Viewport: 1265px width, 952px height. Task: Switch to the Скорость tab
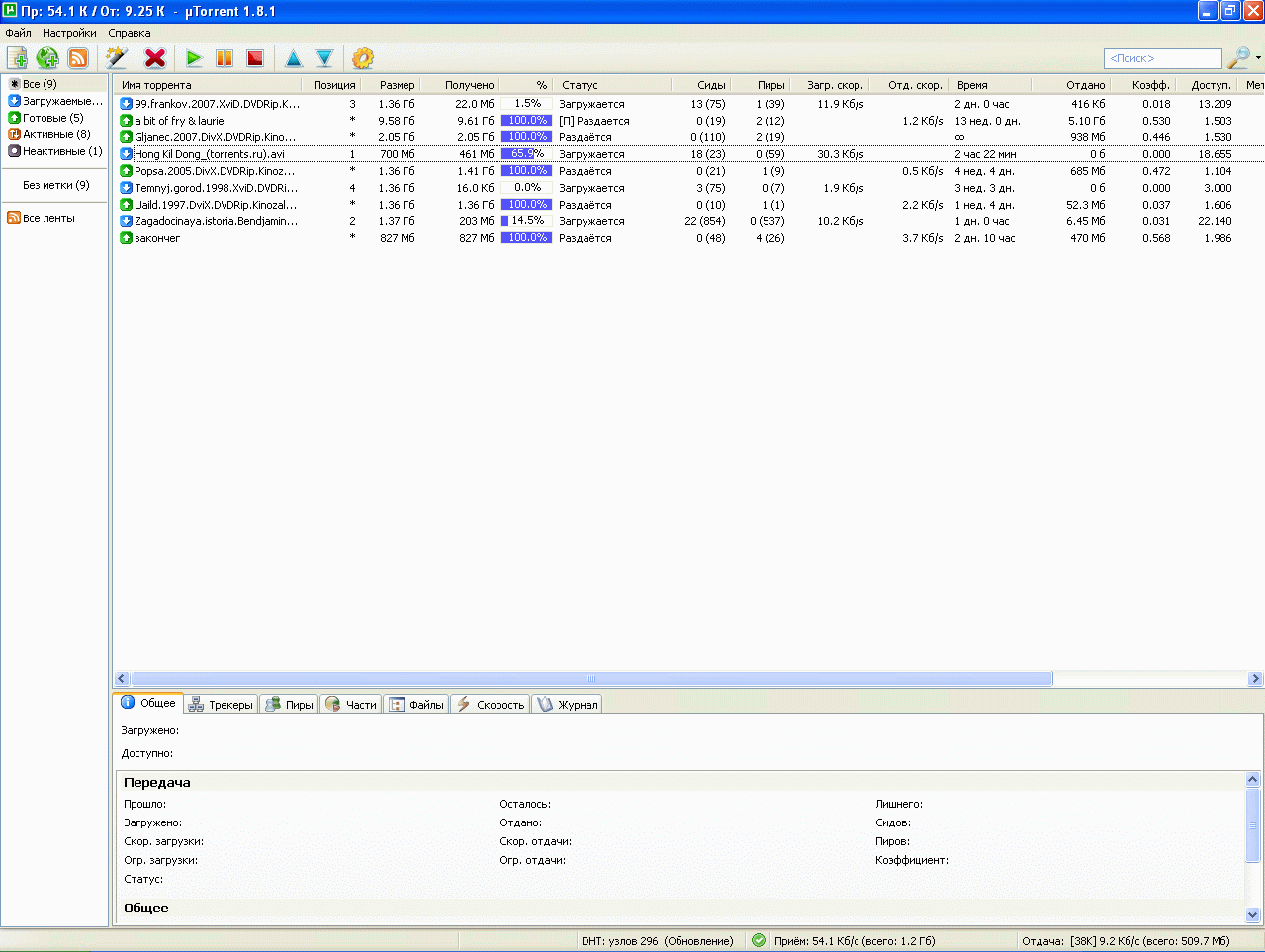point(491,705)
